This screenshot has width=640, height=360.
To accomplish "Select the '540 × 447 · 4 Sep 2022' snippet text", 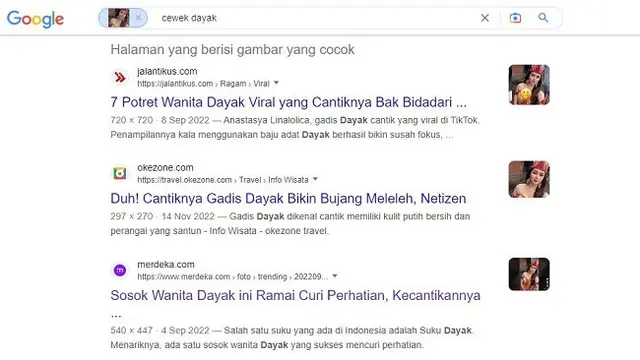I will coord(160,330).
